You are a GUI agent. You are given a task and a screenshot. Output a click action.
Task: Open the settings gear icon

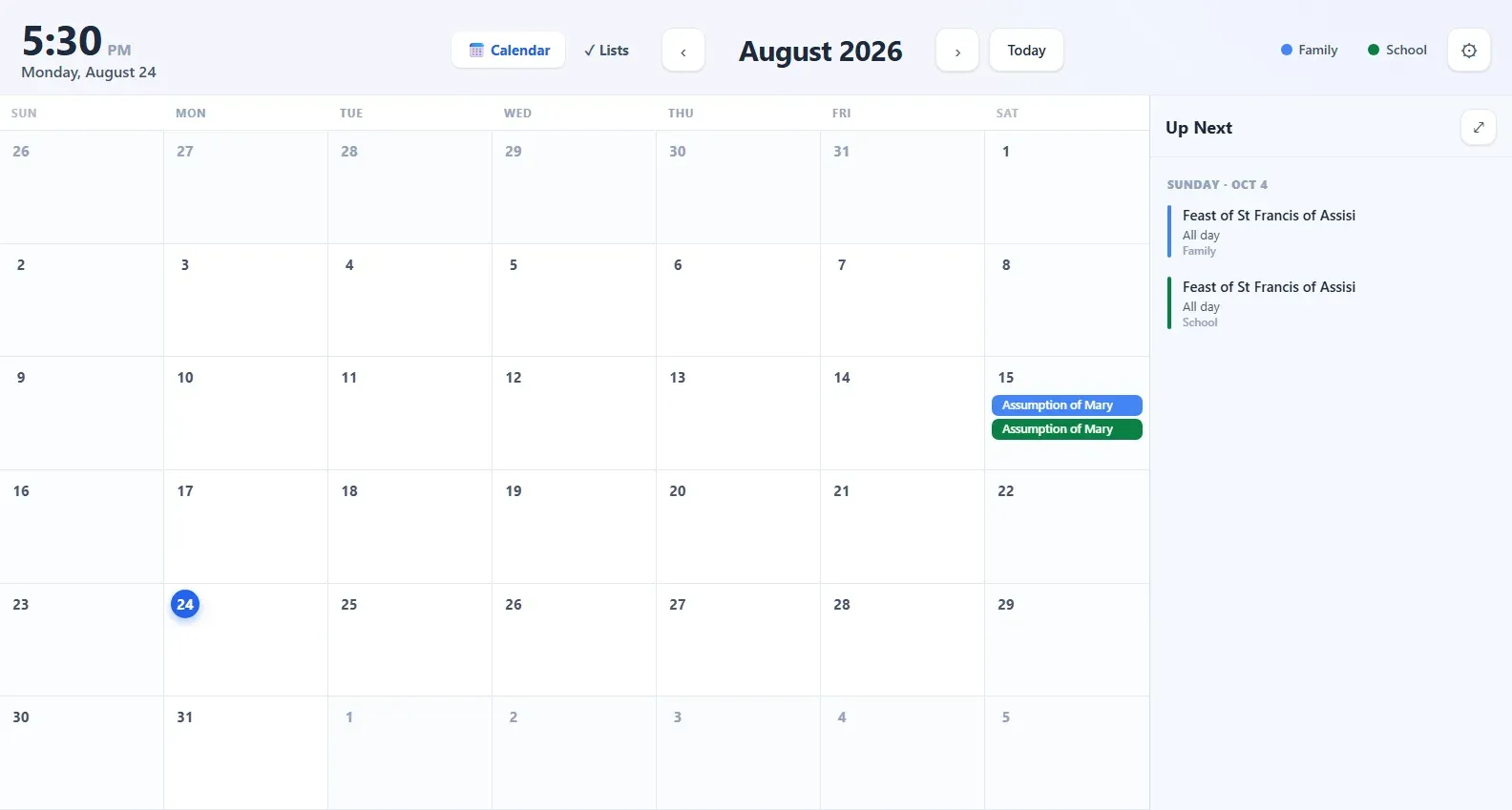pyautogui.click(x=1469, y=51)
